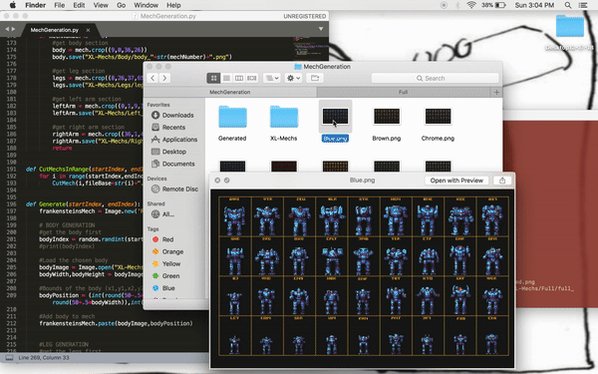Open the editor tab list dropdown

point(321,29)
